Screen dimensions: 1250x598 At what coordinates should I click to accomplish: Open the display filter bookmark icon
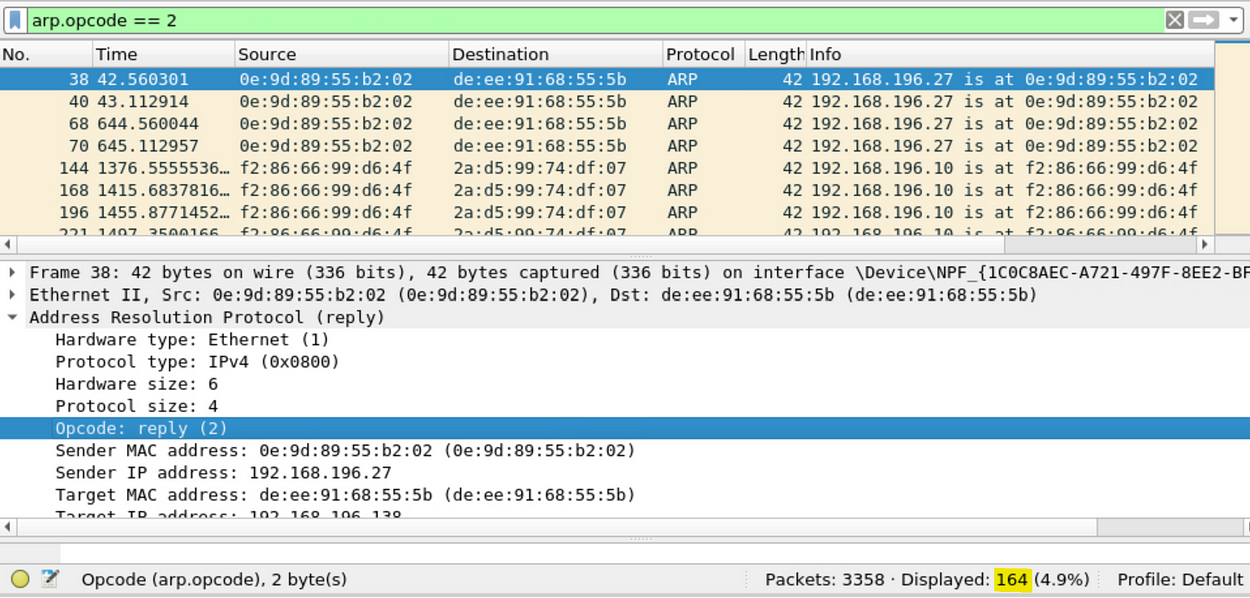[15, 20]
